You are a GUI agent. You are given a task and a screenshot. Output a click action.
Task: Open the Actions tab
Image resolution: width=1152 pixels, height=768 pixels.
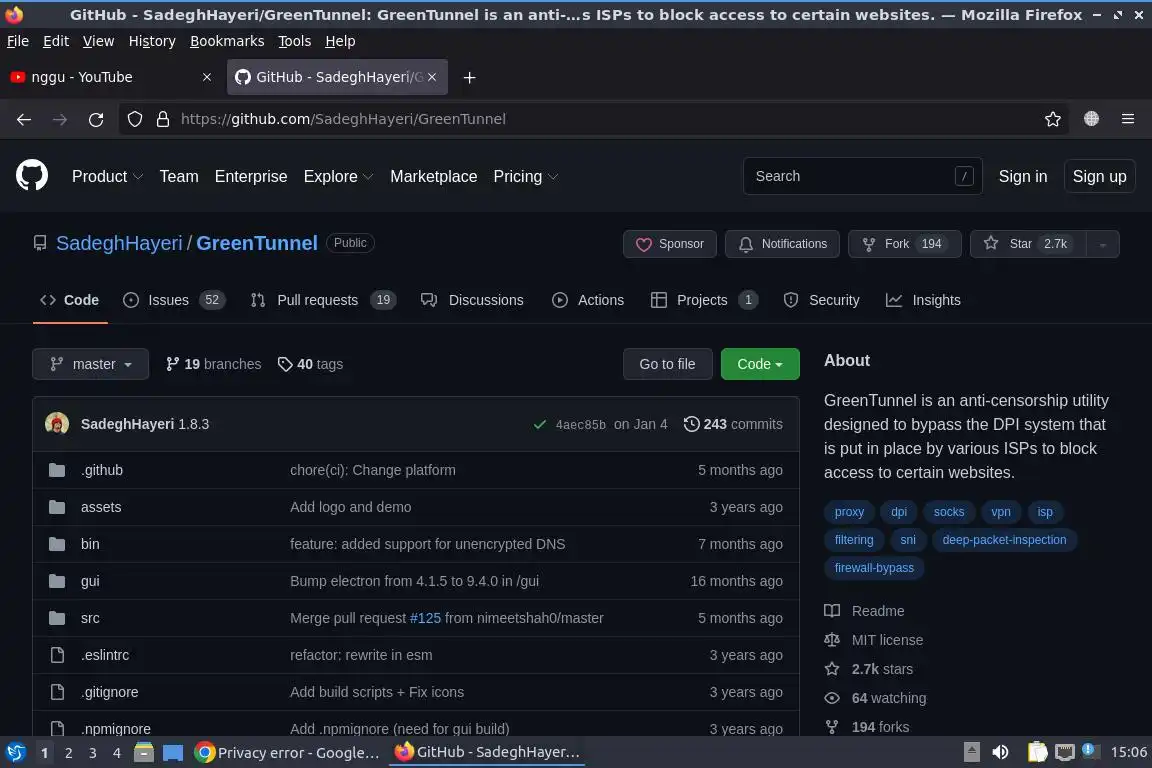(x=588, y=300)
